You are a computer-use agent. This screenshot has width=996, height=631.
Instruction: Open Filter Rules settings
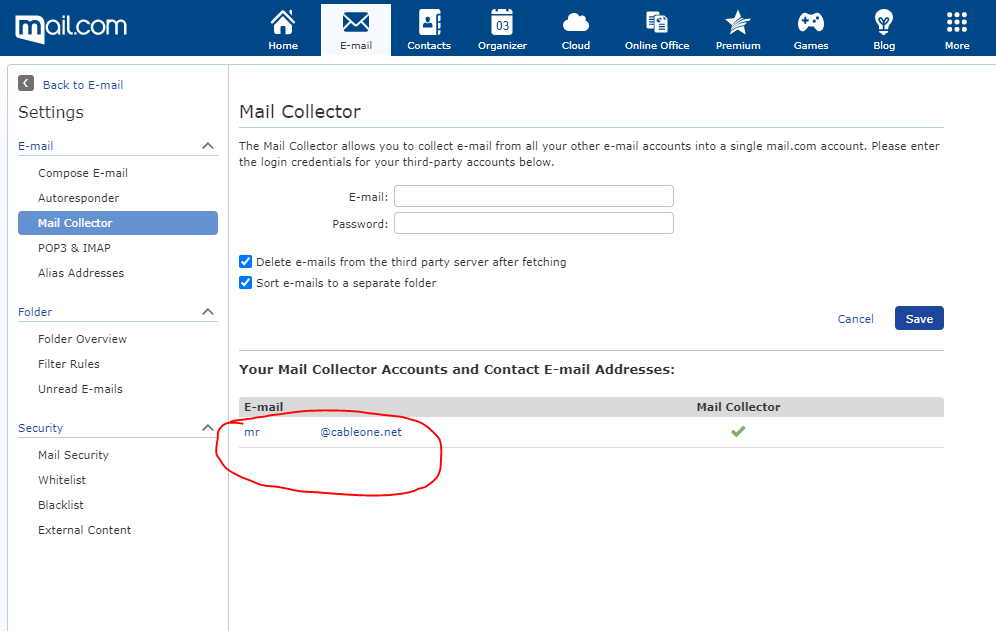coord(69,363)
